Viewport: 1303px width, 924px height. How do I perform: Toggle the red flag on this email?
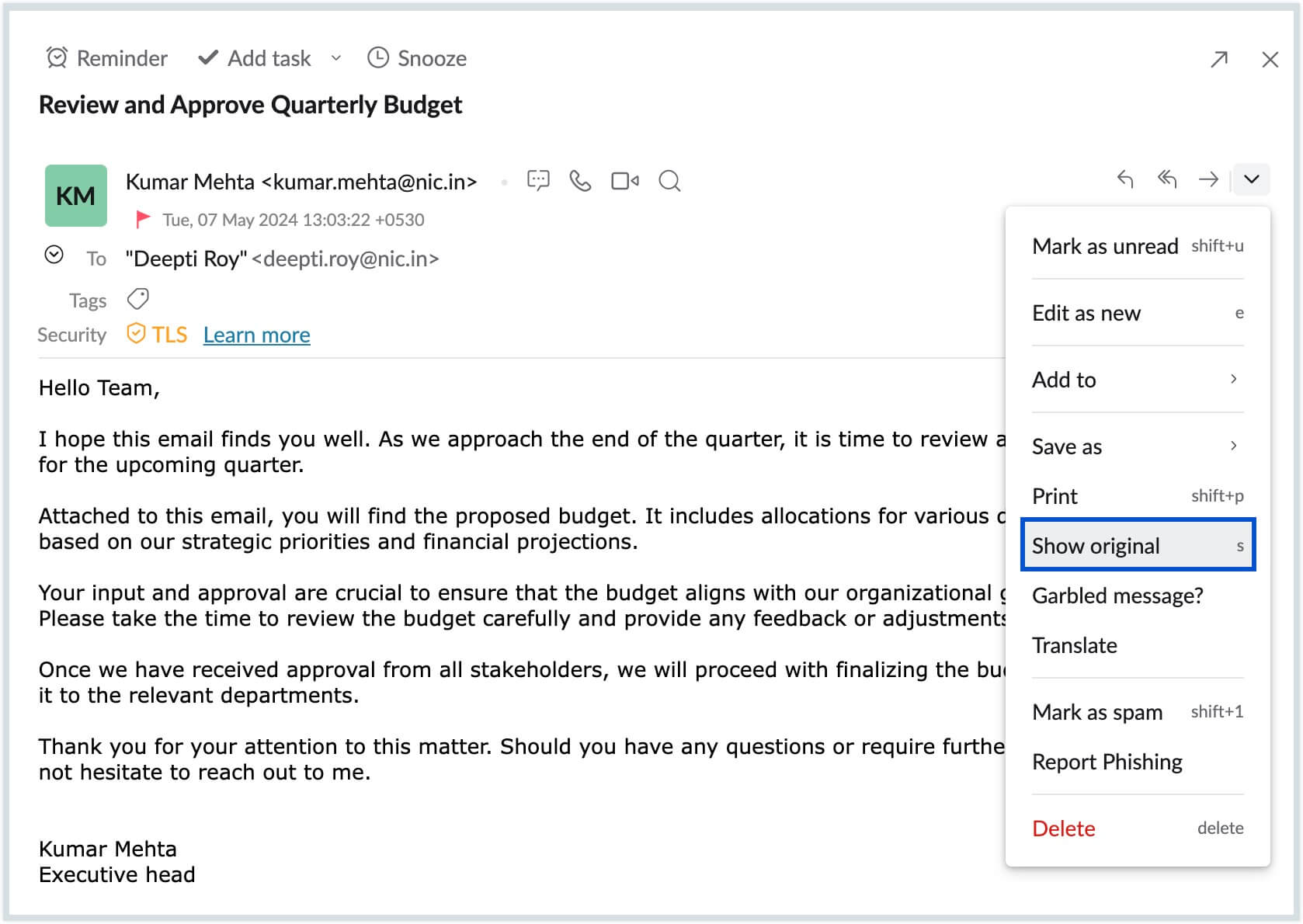point(143,219)
